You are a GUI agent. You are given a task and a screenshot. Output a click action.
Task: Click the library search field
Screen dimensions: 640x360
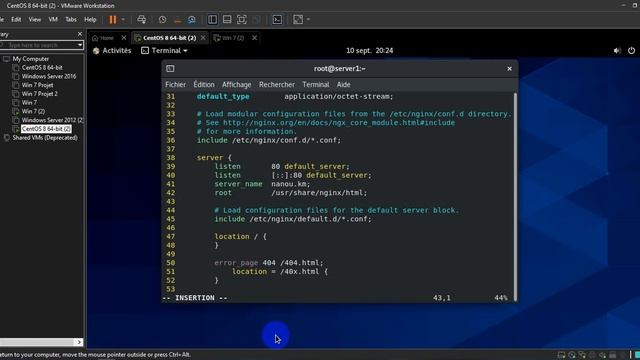point(39,45)
